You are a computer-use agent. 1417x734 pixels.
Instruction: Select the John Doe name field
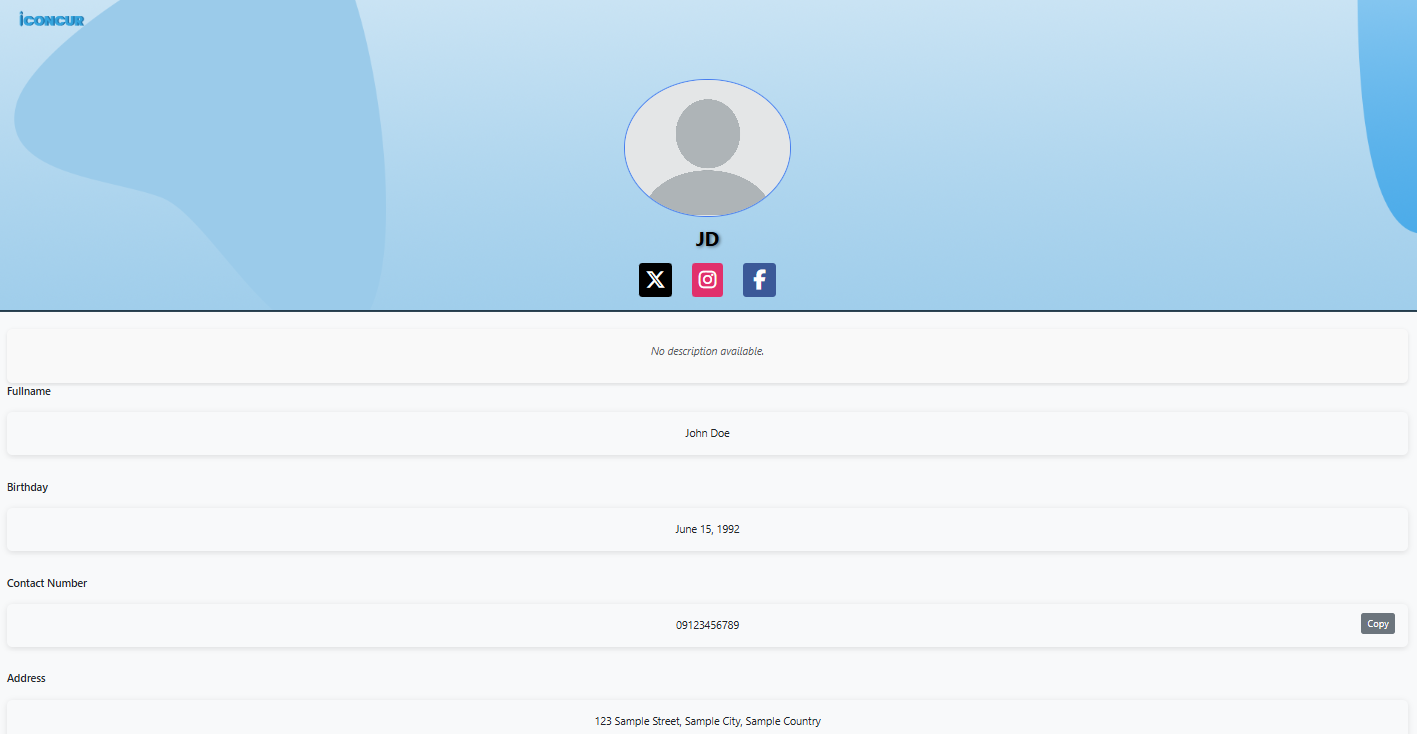[707, 433]
